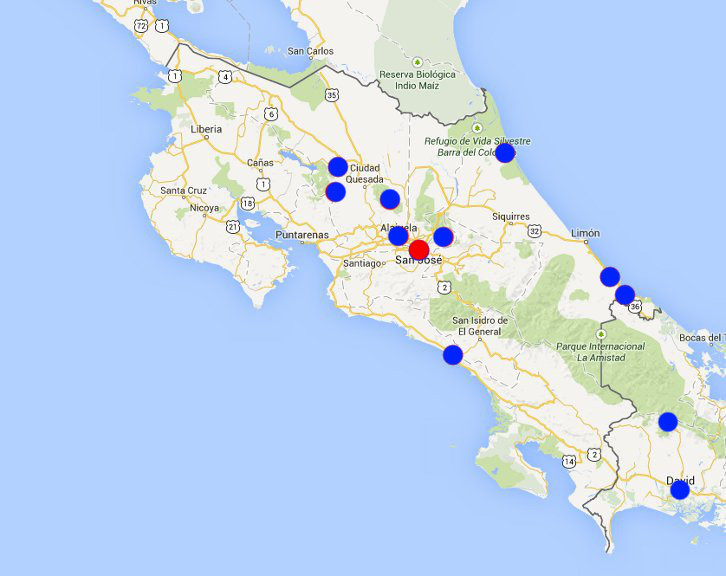Click the Nicoya town label
This screenshot has width=726, height=576.
point(204,208)
